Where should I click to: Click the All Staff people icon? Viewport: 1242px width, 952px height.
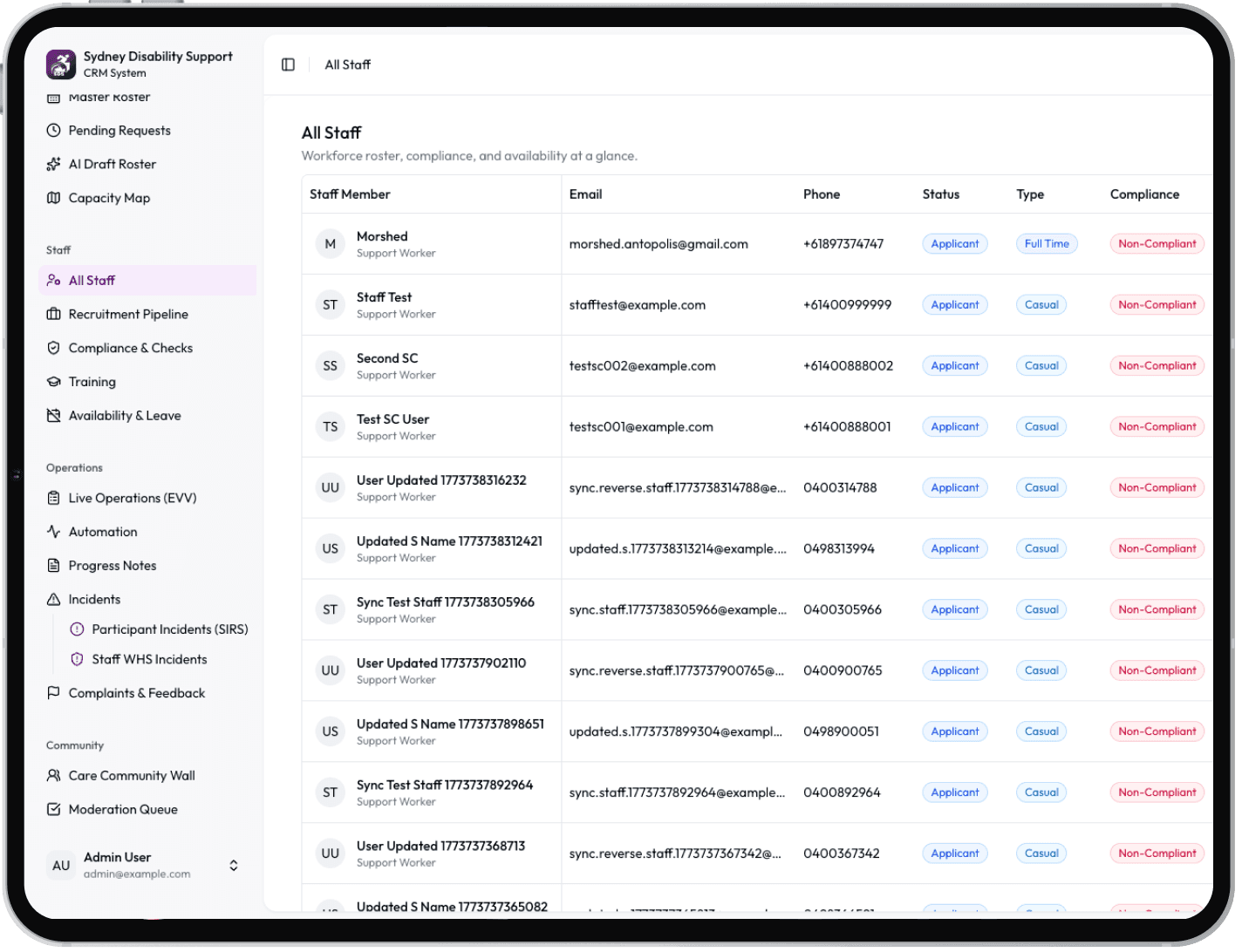53,281
